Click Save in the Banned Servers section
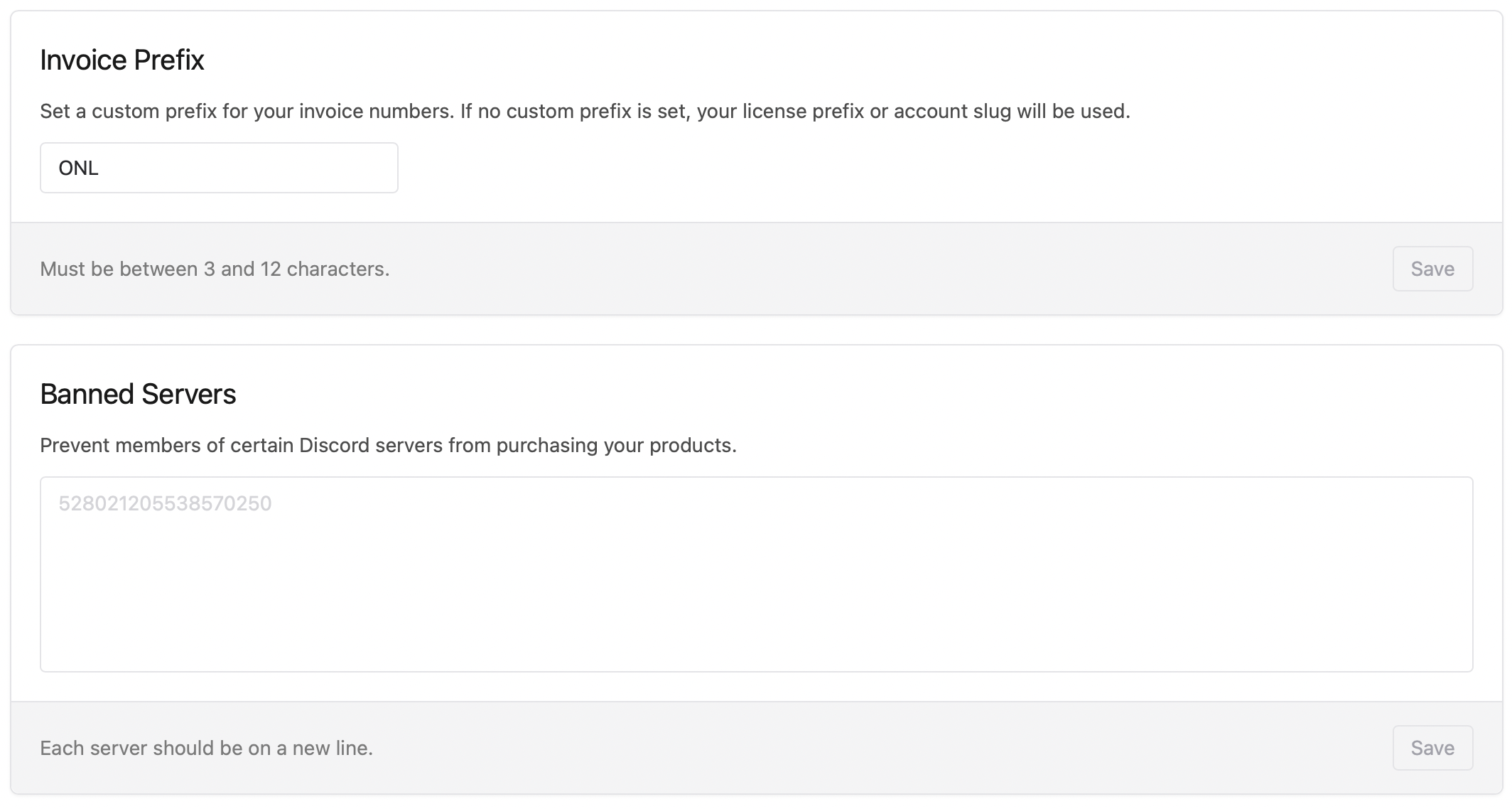Screen dimensions: 1512x809 (1432, 748)
